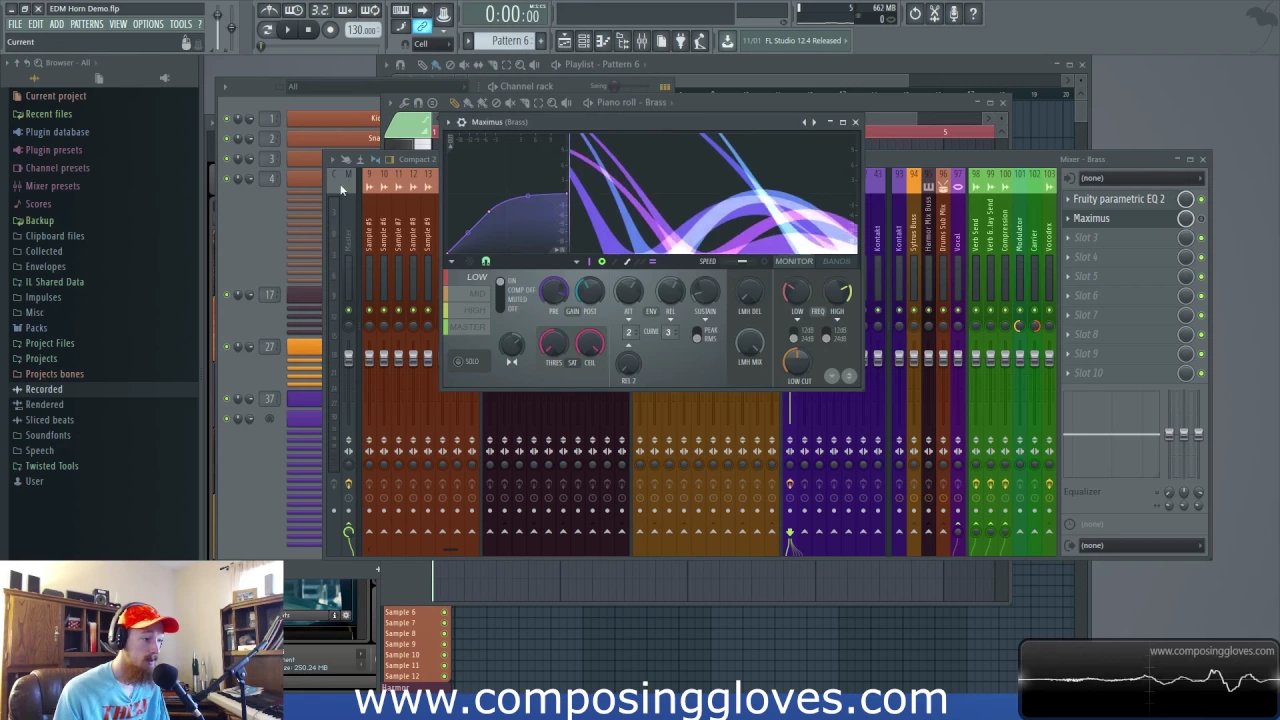Open the help question mark icon
Viewport: 1280px width, 720px height.
point(974,14)
